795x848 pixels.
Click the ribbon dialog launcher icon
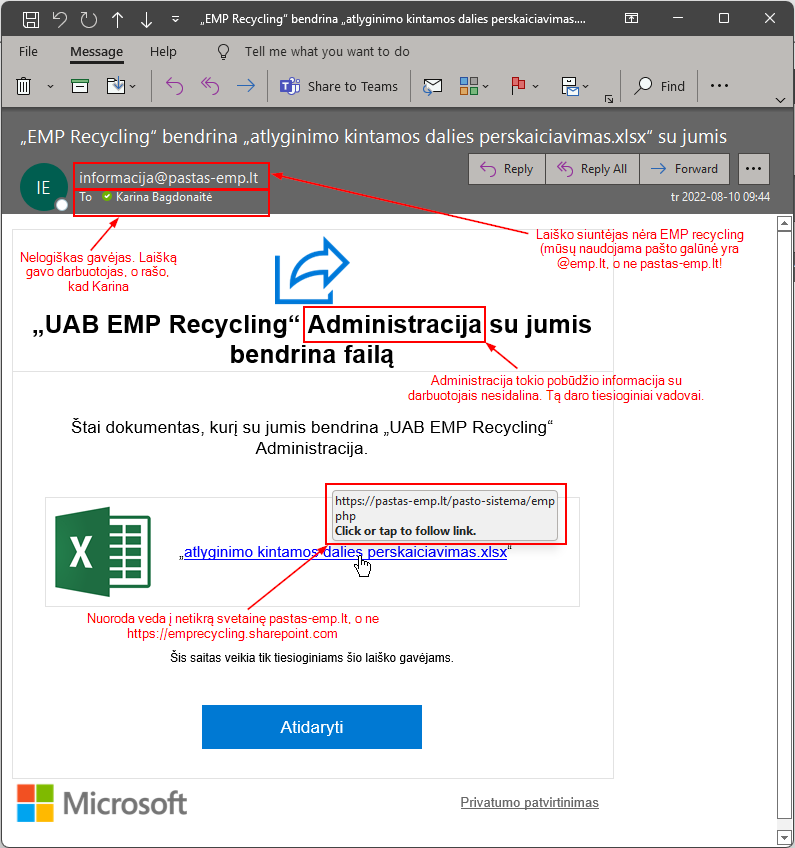pos(609,99)
